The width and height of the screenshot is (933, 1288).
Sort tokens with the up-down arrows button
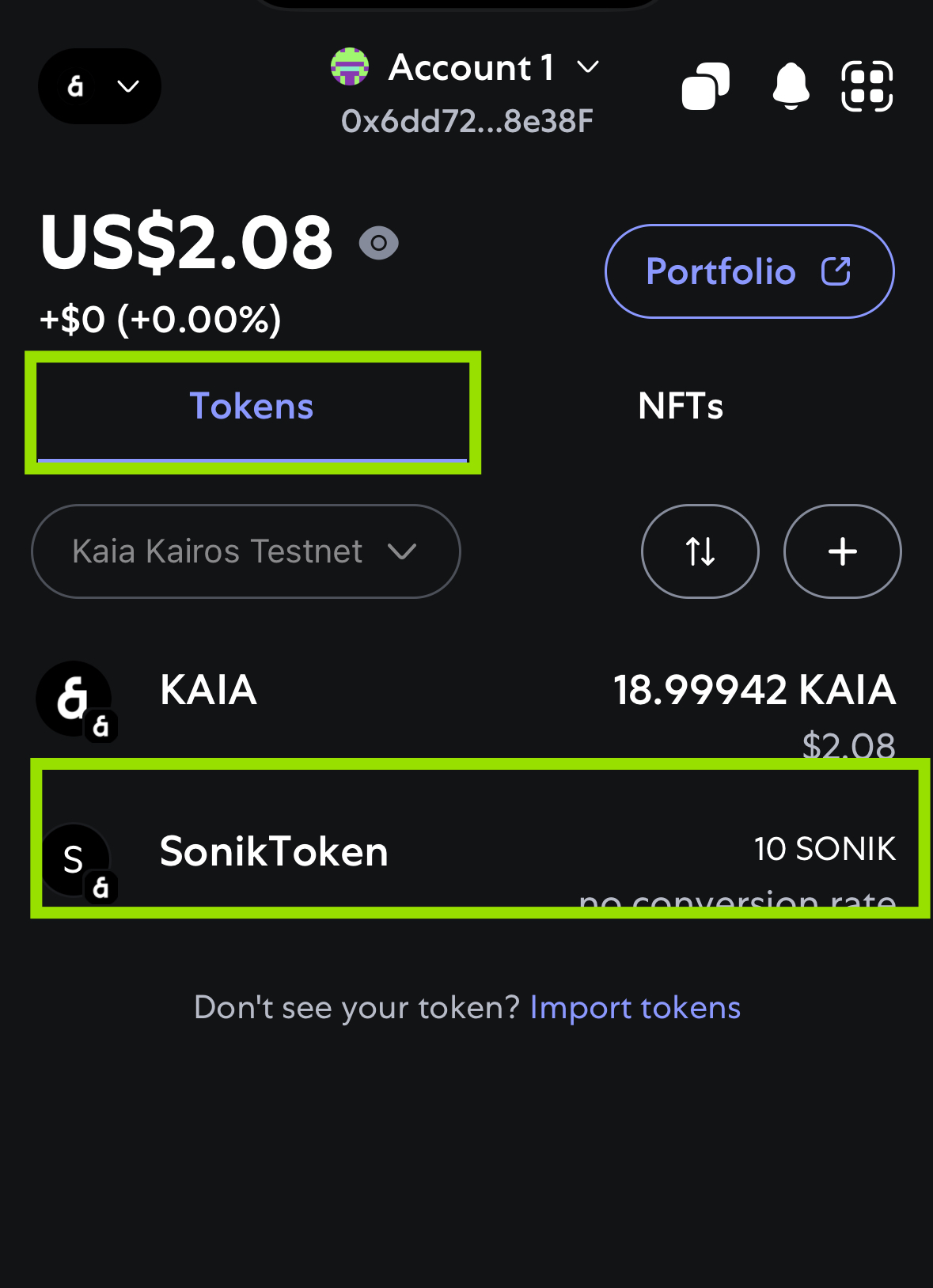point(700,551)
